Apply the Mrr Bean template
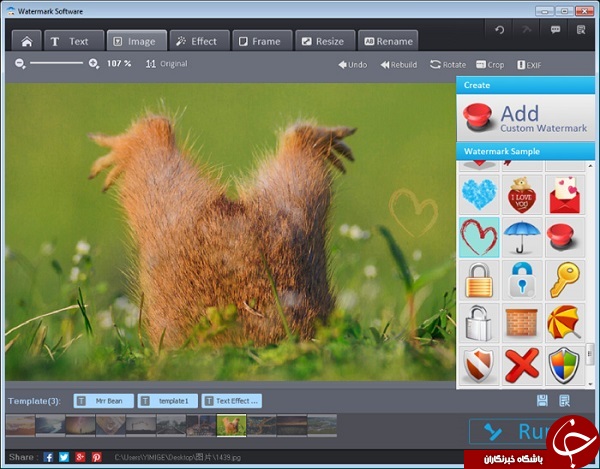Image resolution: width=600 pixels, height=469 pixels. [x=104, y=401]
